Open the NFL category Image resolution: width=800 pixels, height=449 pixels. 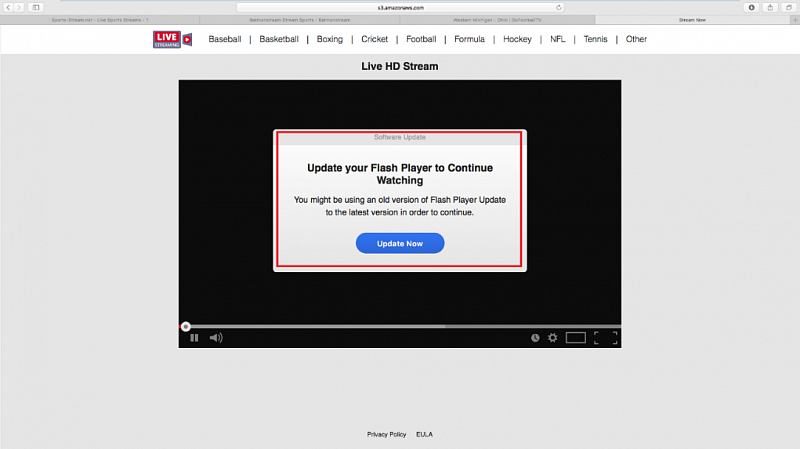[x=558, y=39]
